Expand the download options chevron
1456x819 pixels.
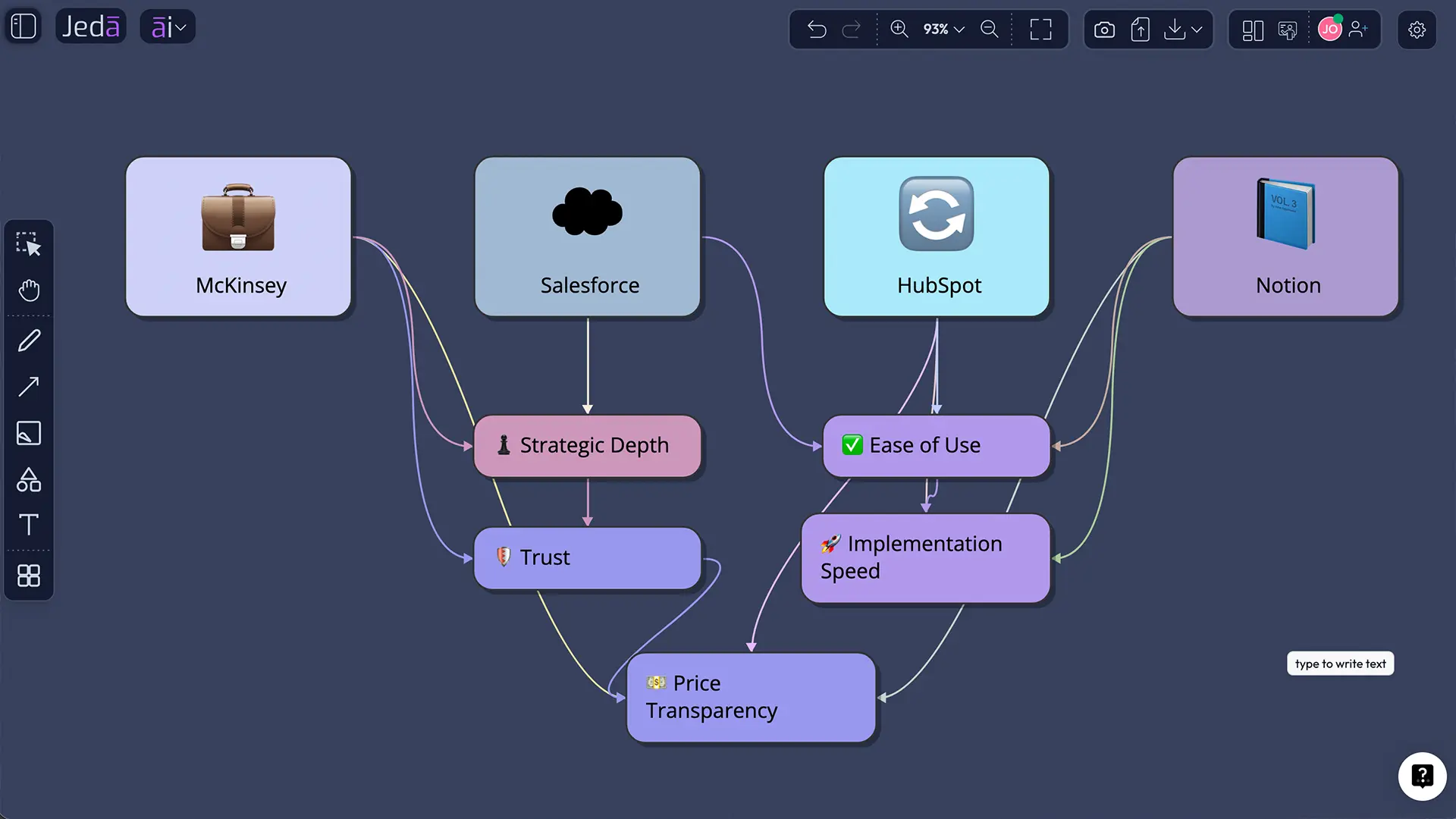[1197, 30]
